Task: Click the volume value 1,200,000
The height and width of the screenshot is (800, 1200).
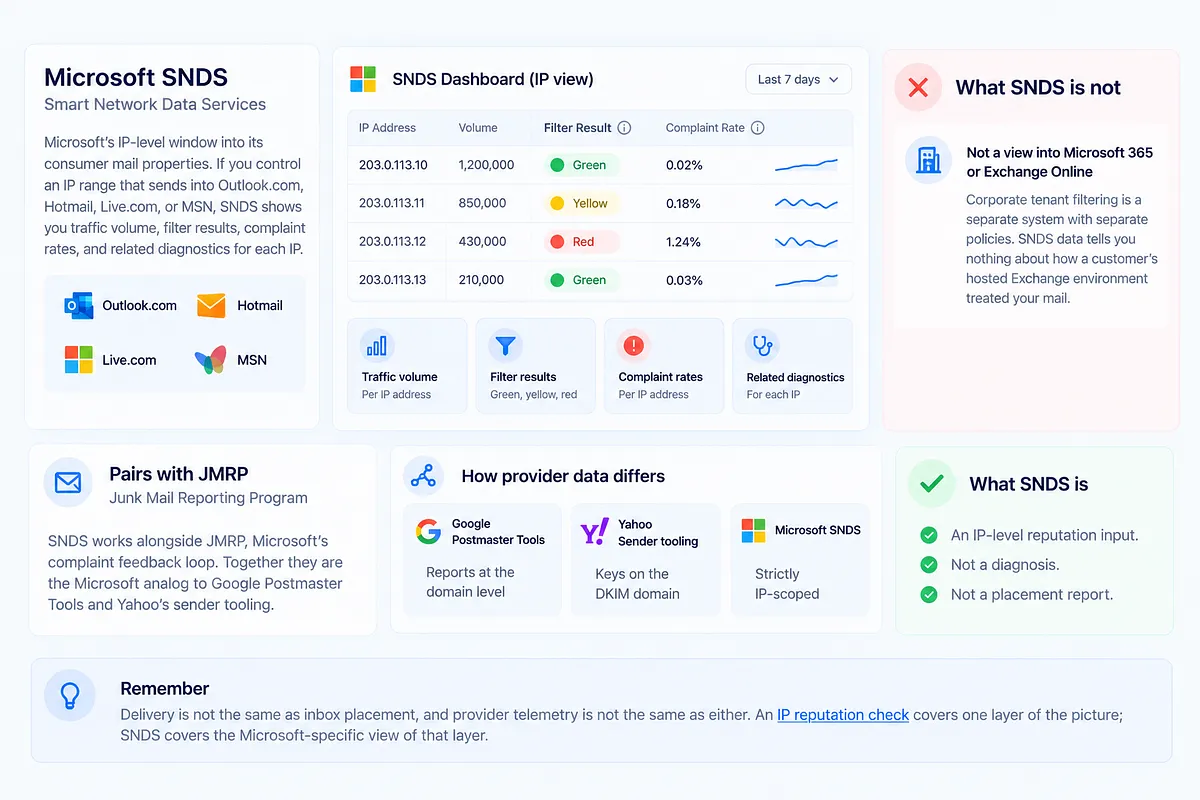Action: (x=487, y=165)
